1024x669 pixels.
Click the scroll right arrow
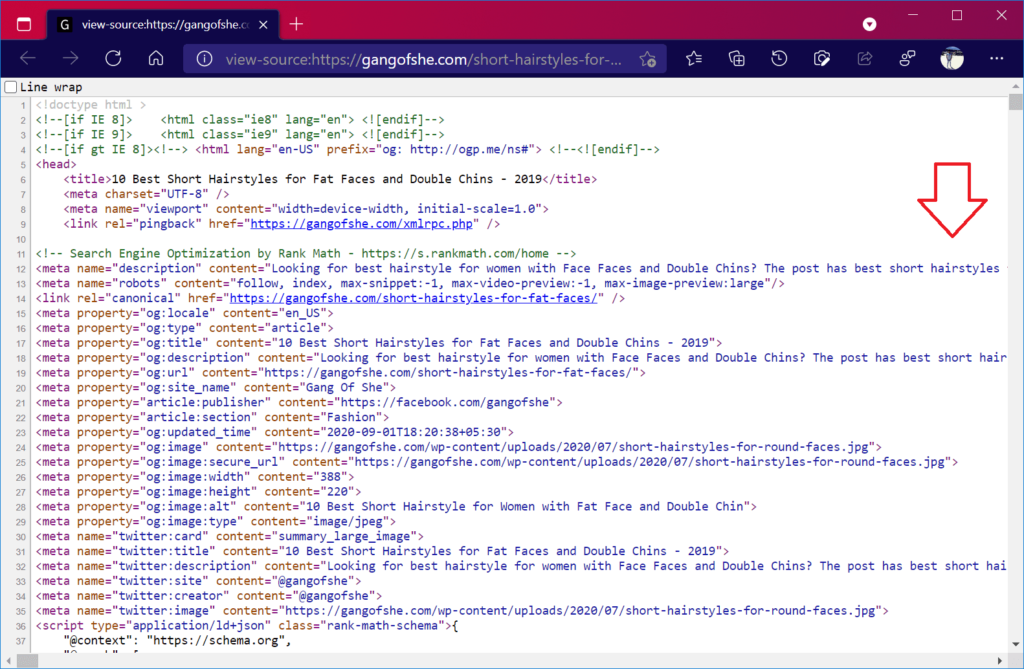click(x=1000, y=661)
